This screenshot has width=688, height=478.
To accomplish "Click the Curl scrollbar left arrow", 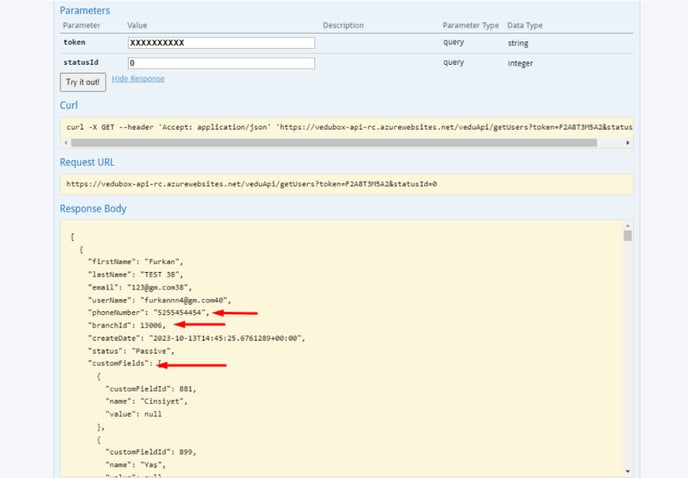I will click(x=66, y=143).
